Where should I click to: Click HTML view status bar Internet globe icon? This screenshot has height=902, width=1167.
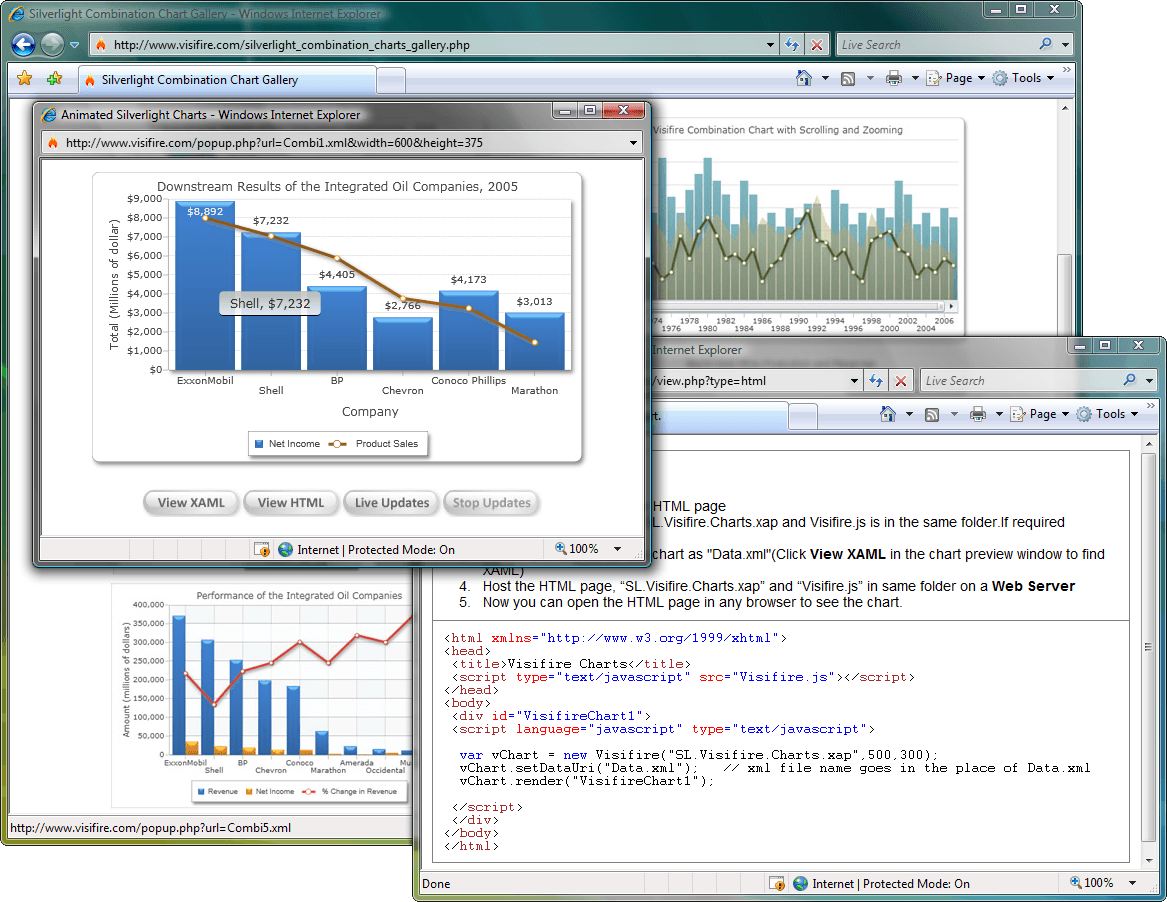coord(800,883)
